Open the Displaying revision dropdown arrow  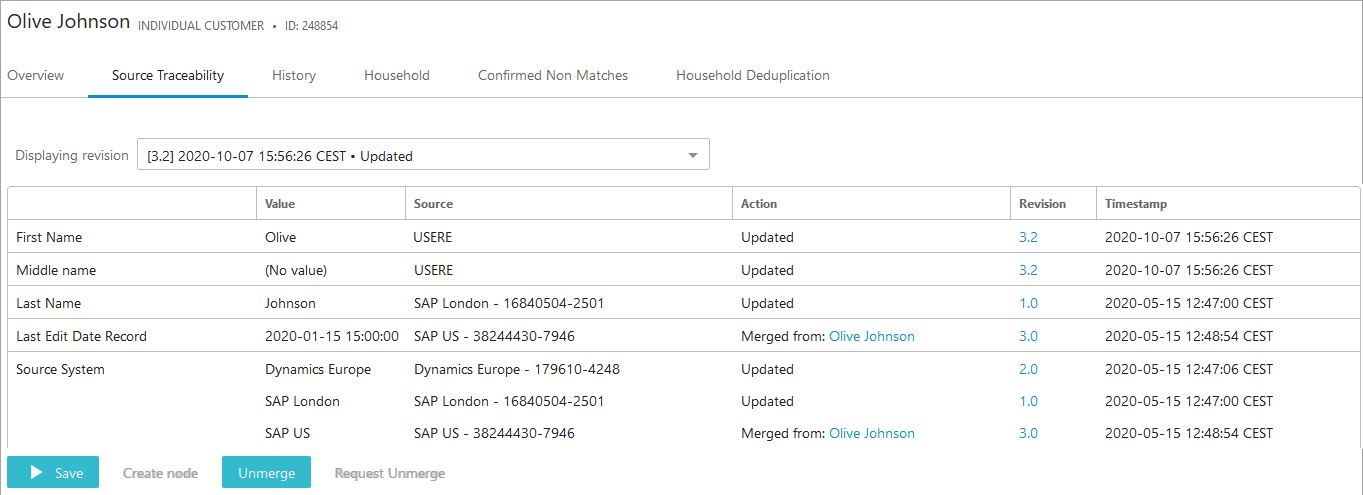(x=692, y=156)
